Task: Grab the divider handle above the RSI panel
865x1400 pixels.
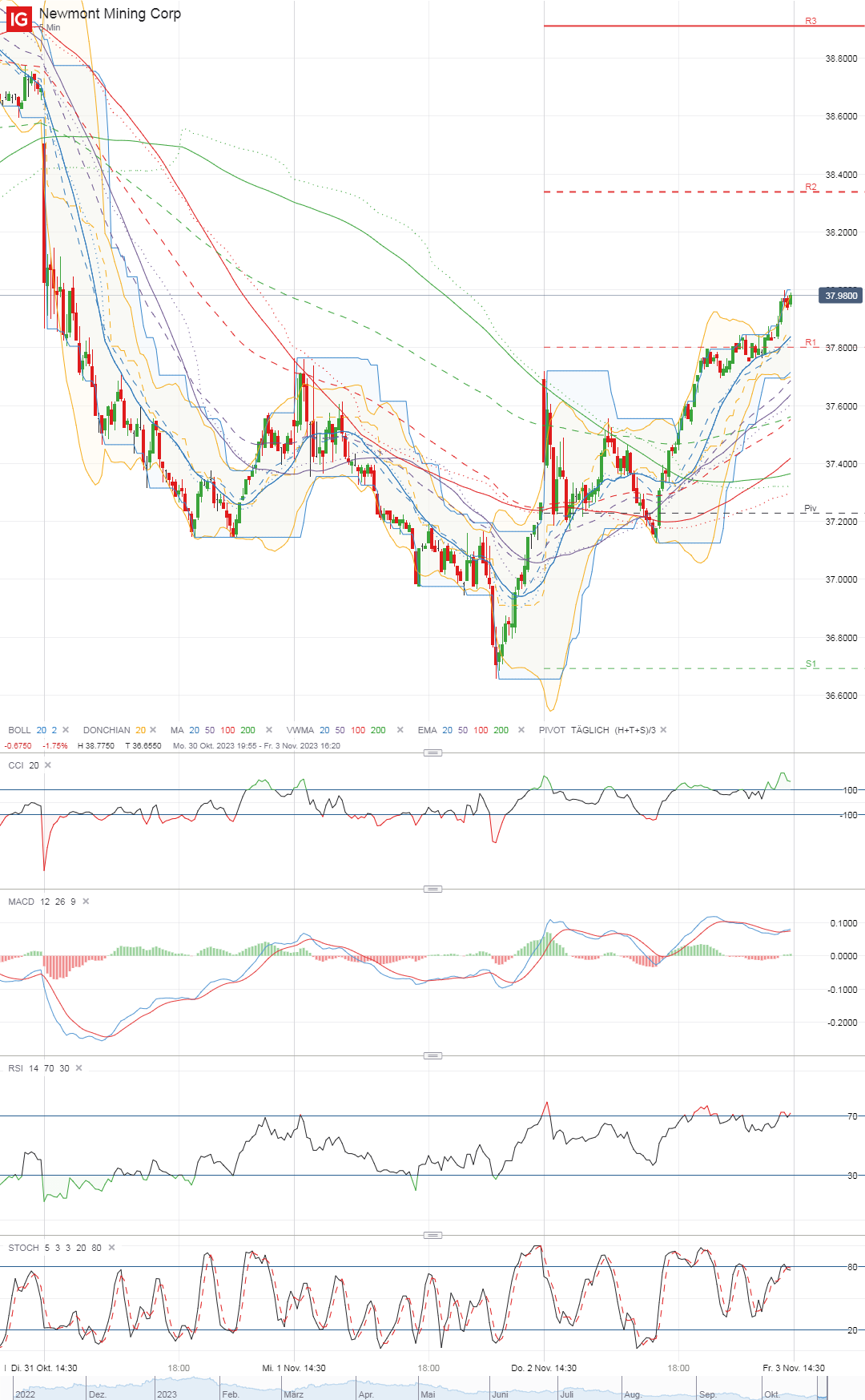Action: pos(432,1055)
